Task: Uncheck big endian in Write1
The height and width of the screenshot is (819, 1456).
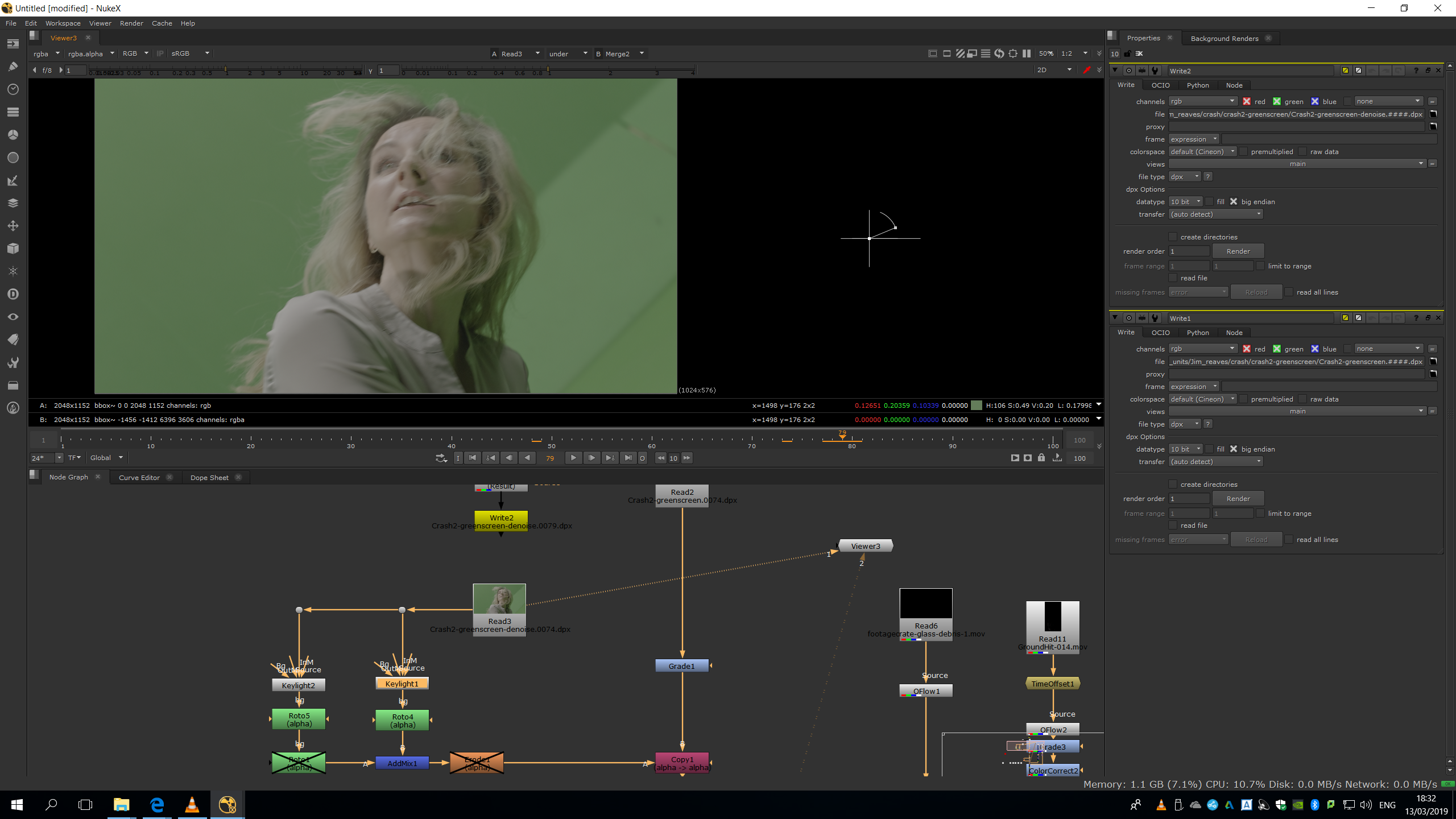Action: pyautogui.click(x=1234, y=449)
